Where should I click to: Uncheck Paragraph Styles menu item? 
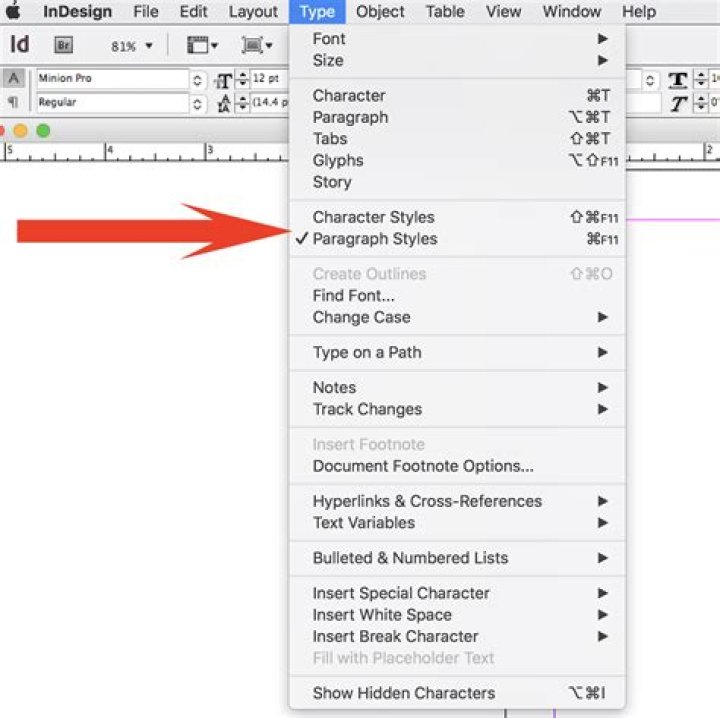[457, 239]
